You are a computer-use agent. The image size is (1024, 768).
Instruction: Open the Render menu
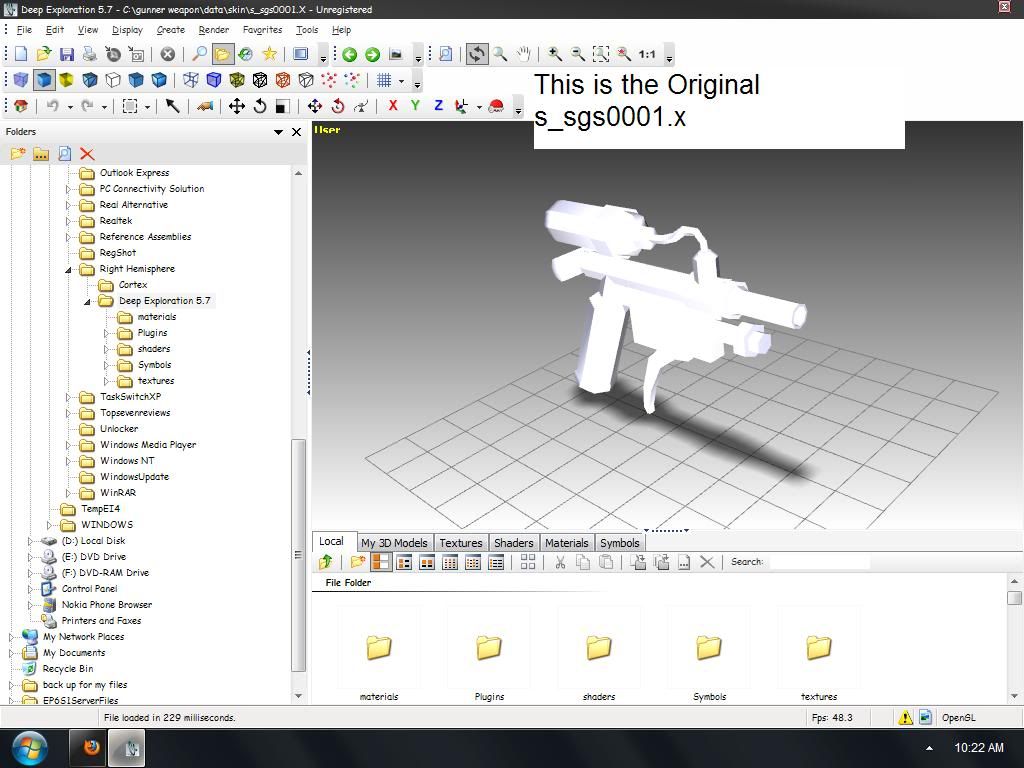point(213,30)
